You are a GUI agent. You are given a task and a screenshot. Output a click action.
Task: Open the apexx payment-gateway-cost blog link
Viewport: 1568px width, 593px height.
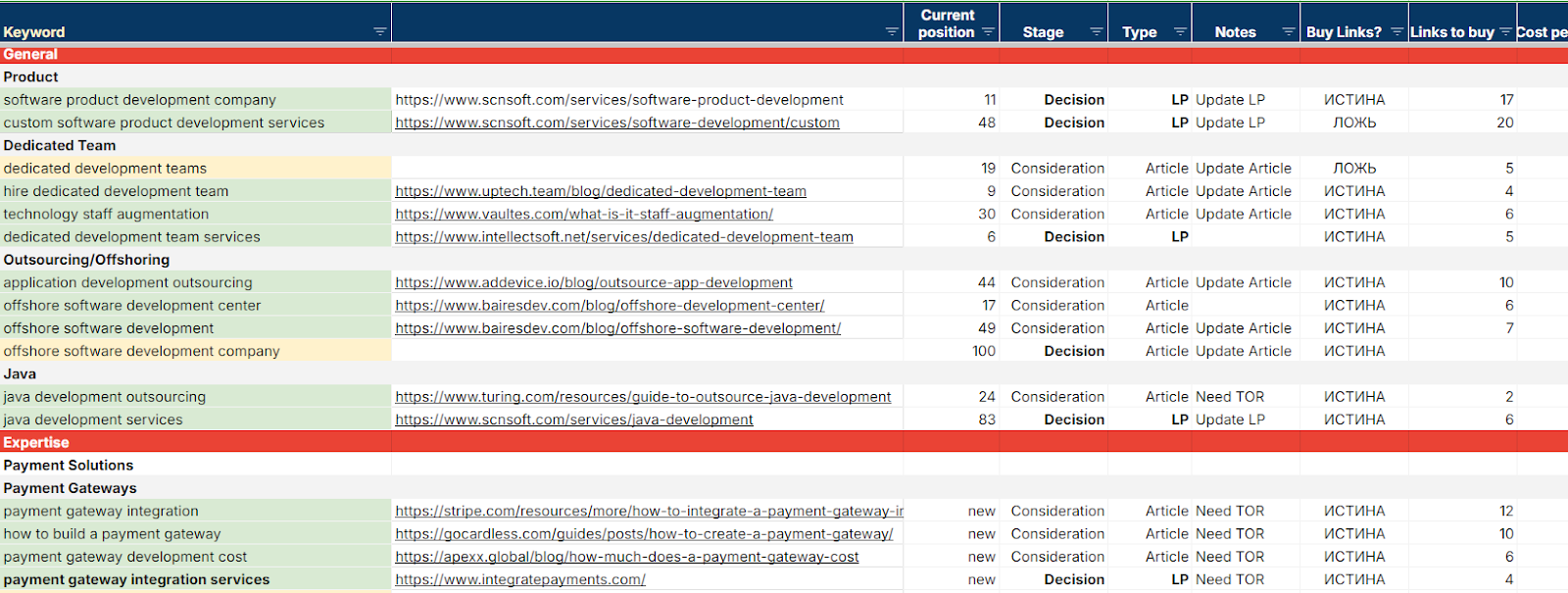pyautogui.click(x=627, y=557)
